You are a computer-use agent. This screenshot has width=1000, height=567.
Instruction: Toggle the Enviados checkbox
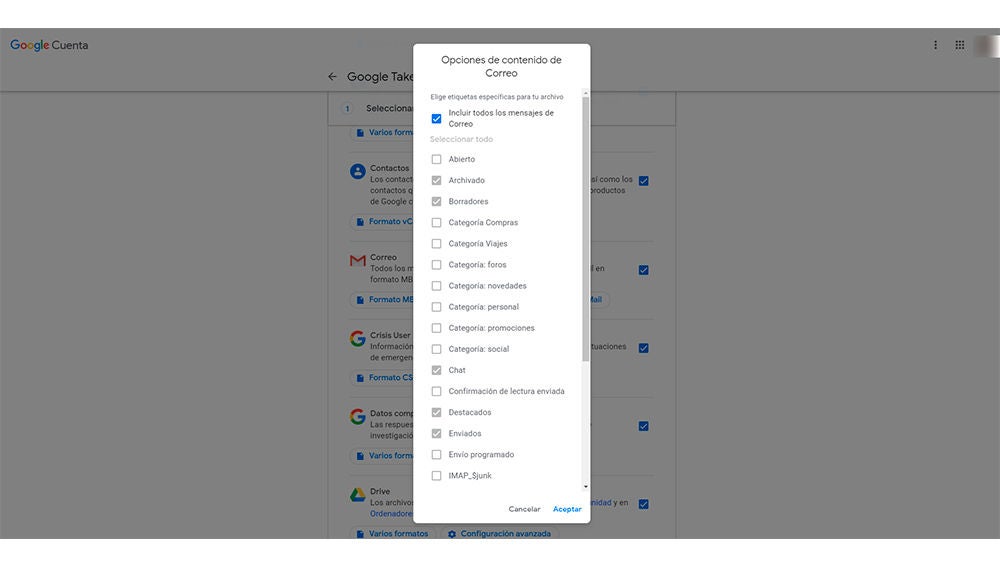coord(436,434)
